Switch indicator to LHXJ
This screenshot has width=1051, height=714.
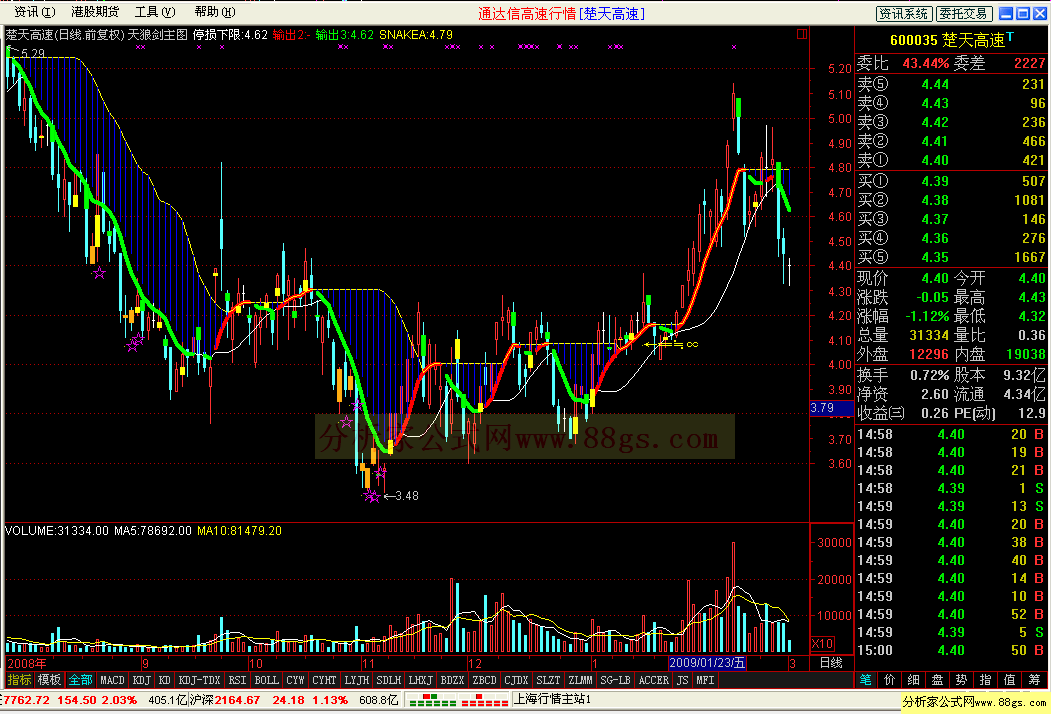(420, 680)
